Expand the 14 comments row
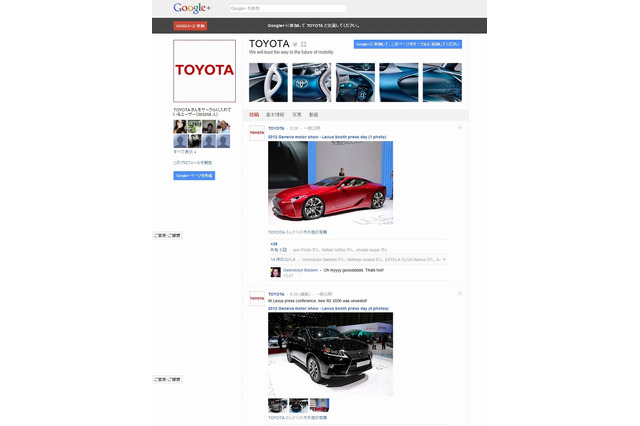This screenshot has width=640, height=426. (x=358, y=260)
